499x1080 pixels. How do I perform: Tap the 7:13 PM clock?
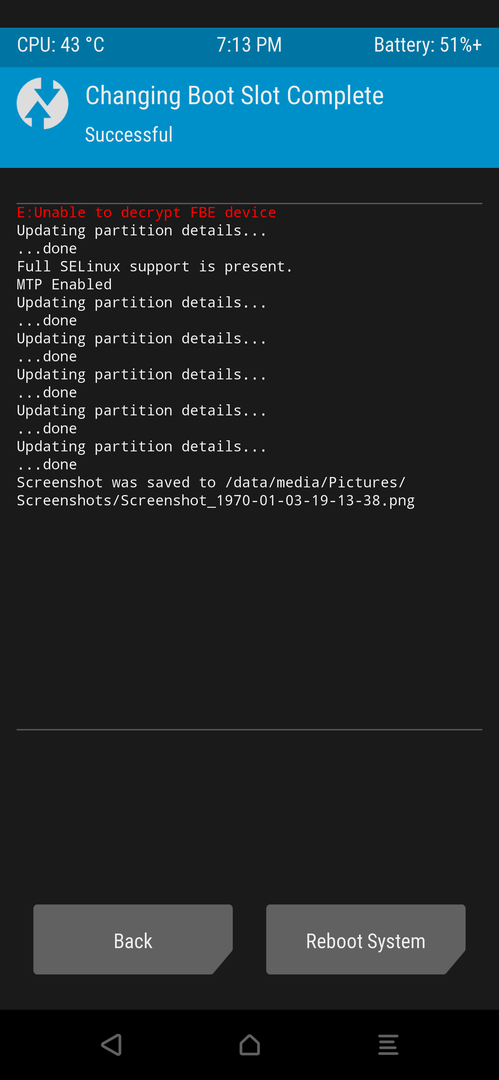tap(249, 45)
